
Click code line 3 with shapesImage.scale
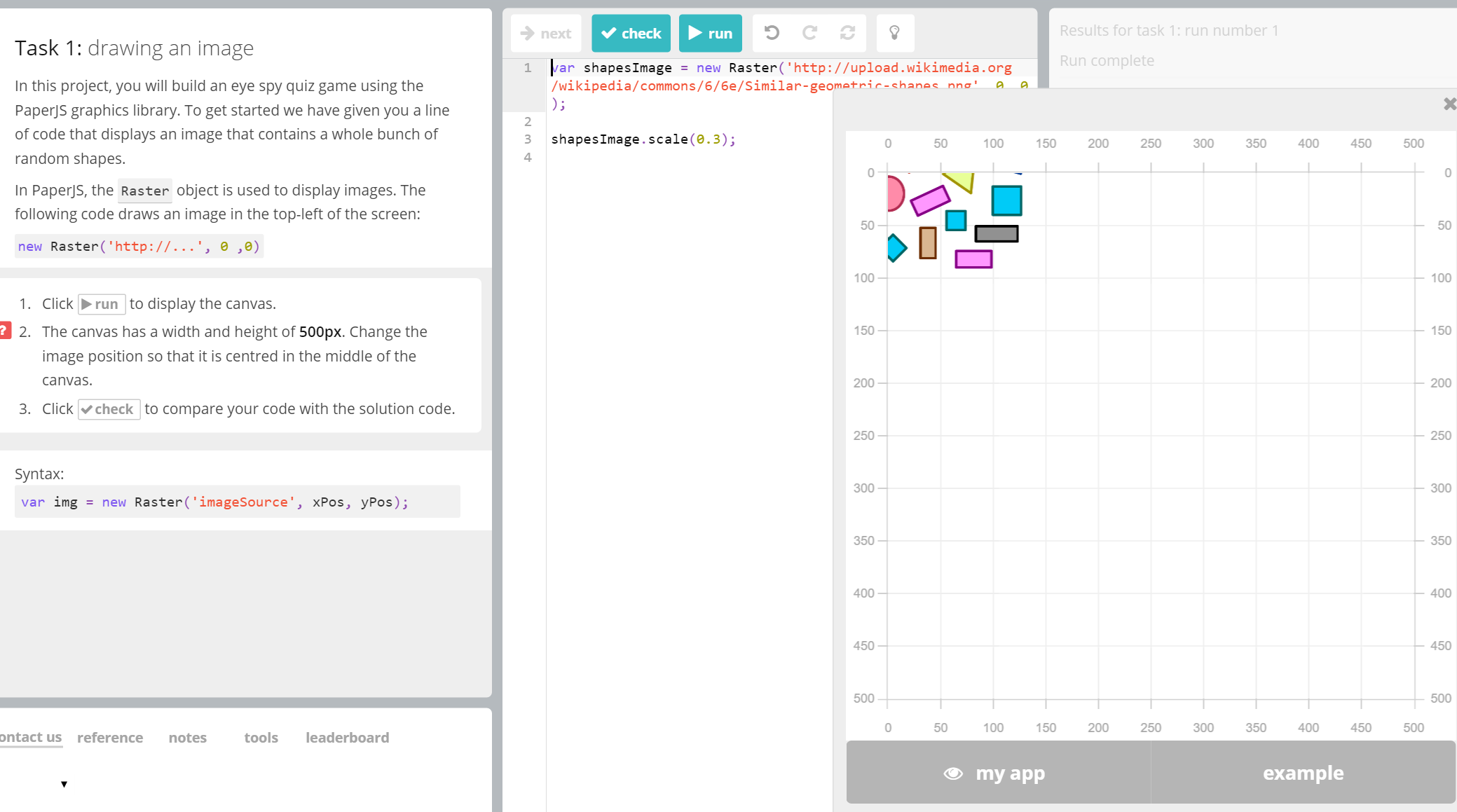(643, 139)
